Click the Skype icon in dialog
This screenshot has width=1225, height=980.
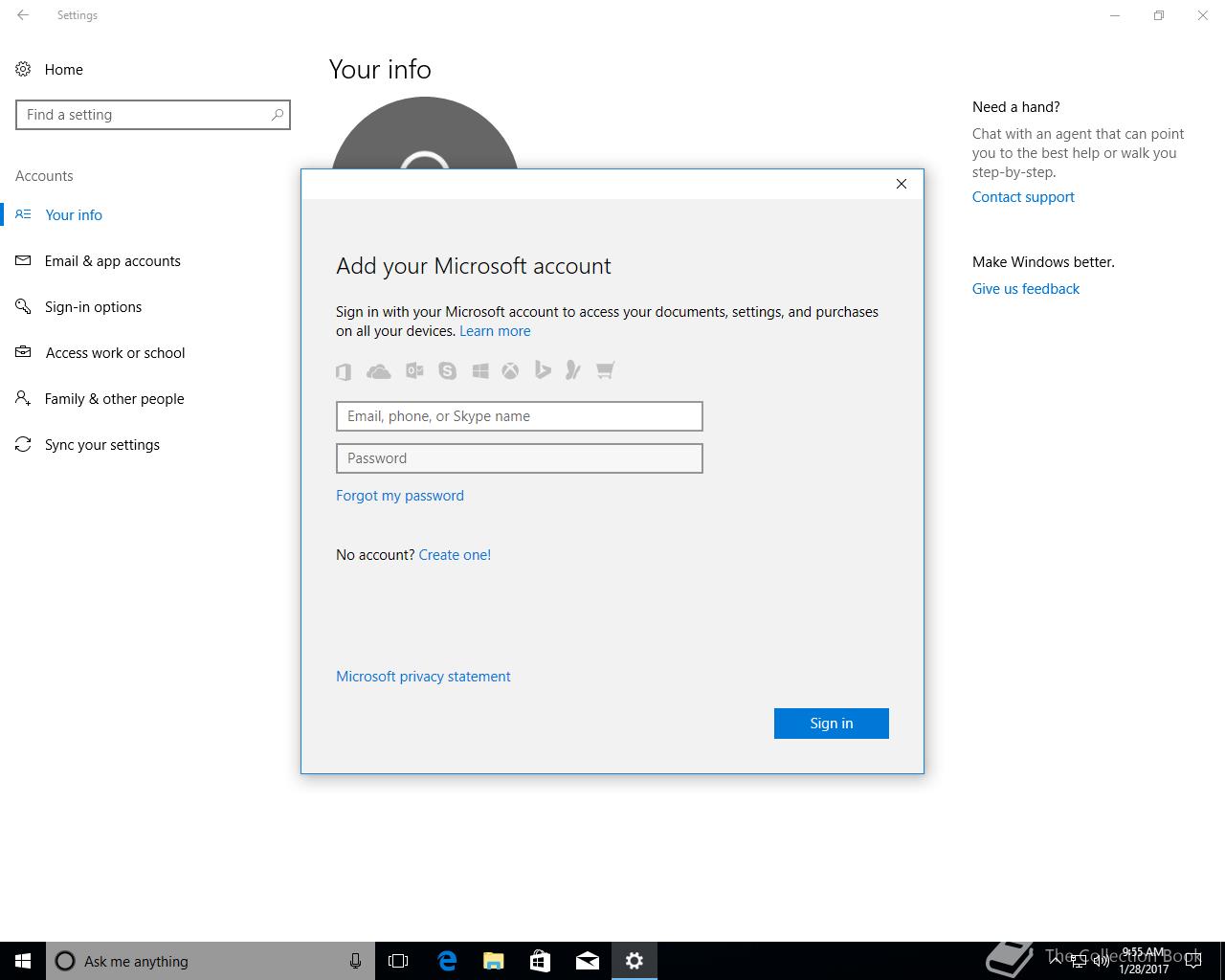pyautogui.click(x=447, y=370)
